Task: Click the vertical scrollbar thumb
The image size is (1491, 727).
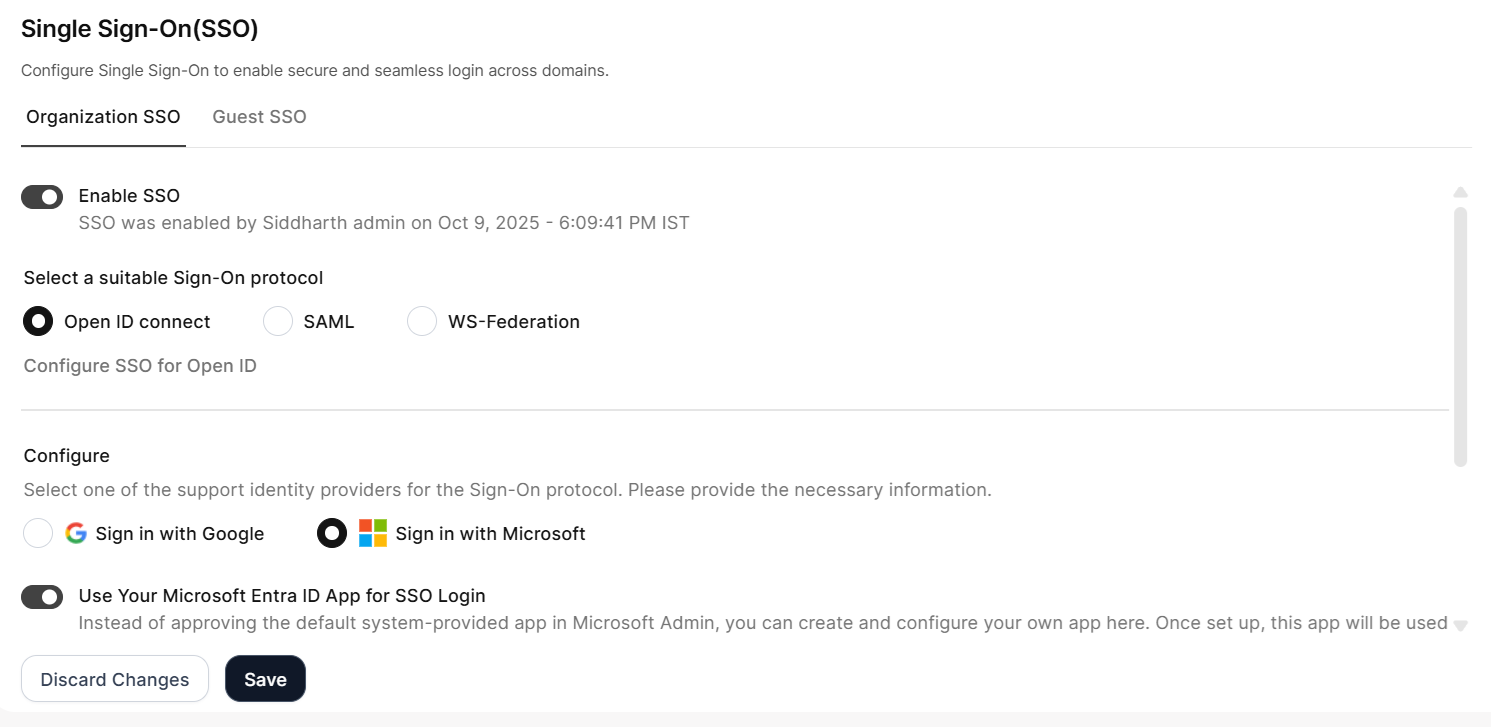Action: pos(1460,335)
